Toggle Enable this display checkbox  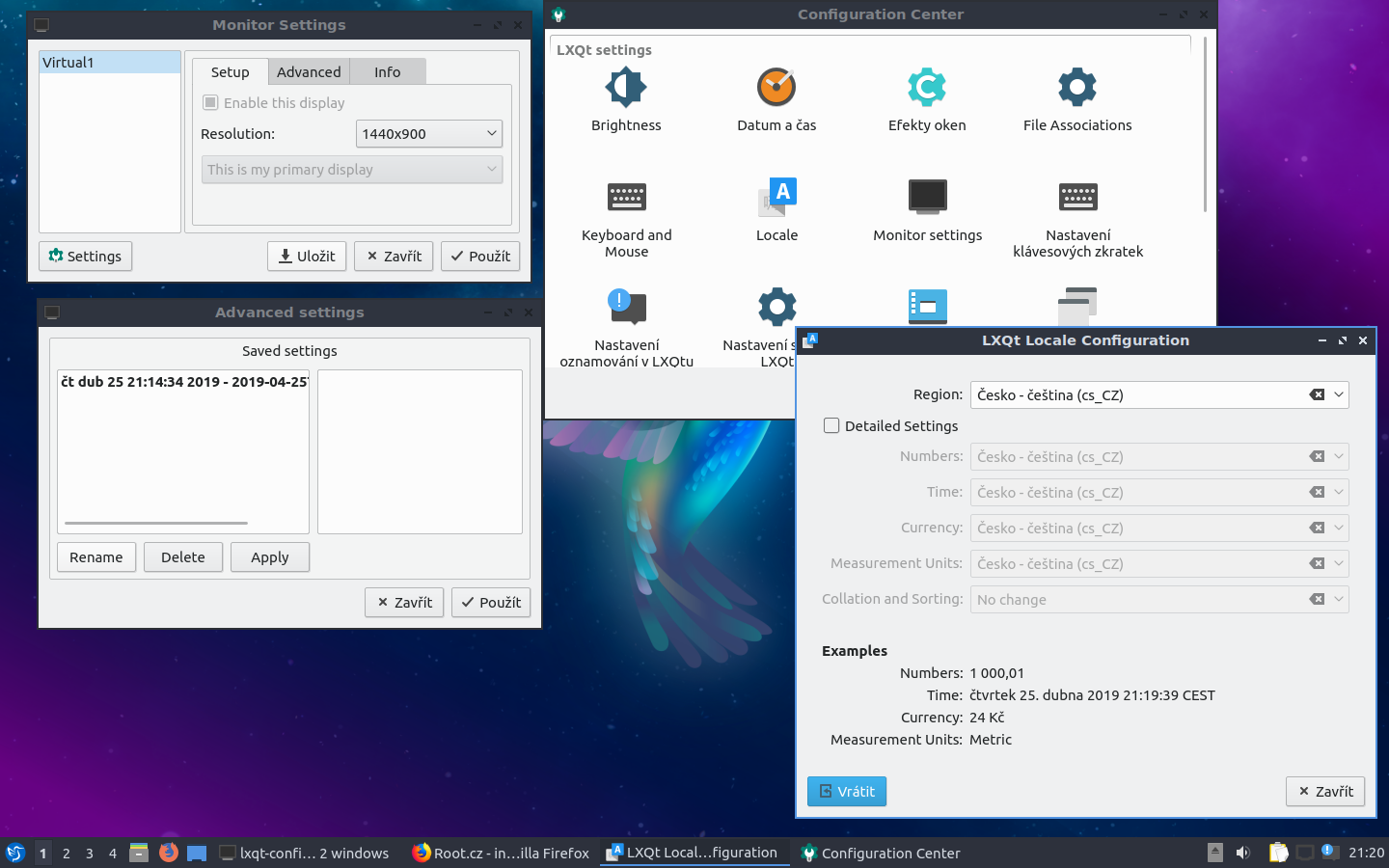pyautogui.click(x=210, y=102)
